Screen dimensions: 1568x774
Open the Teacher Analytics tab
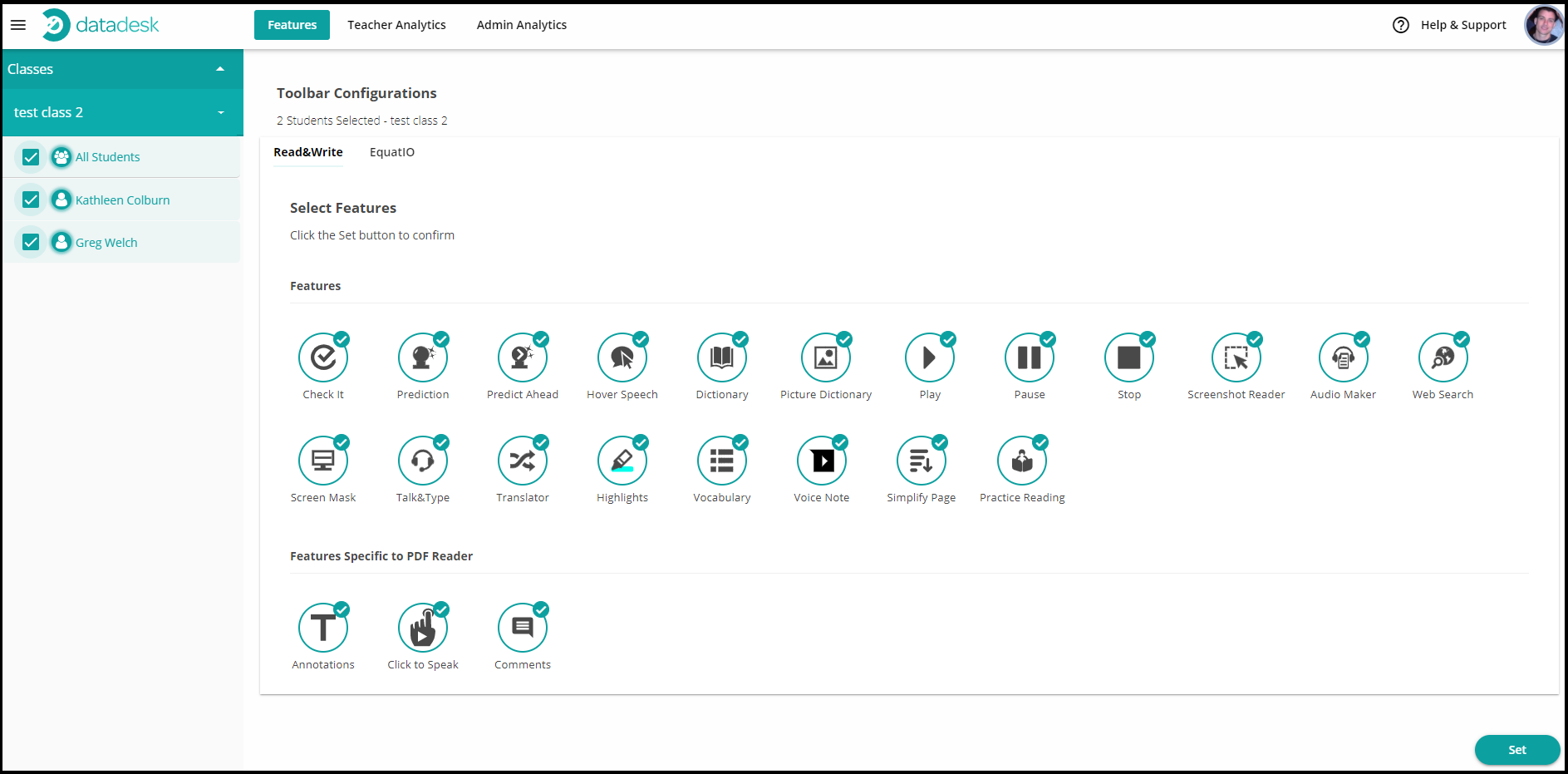tap(396, 25)
